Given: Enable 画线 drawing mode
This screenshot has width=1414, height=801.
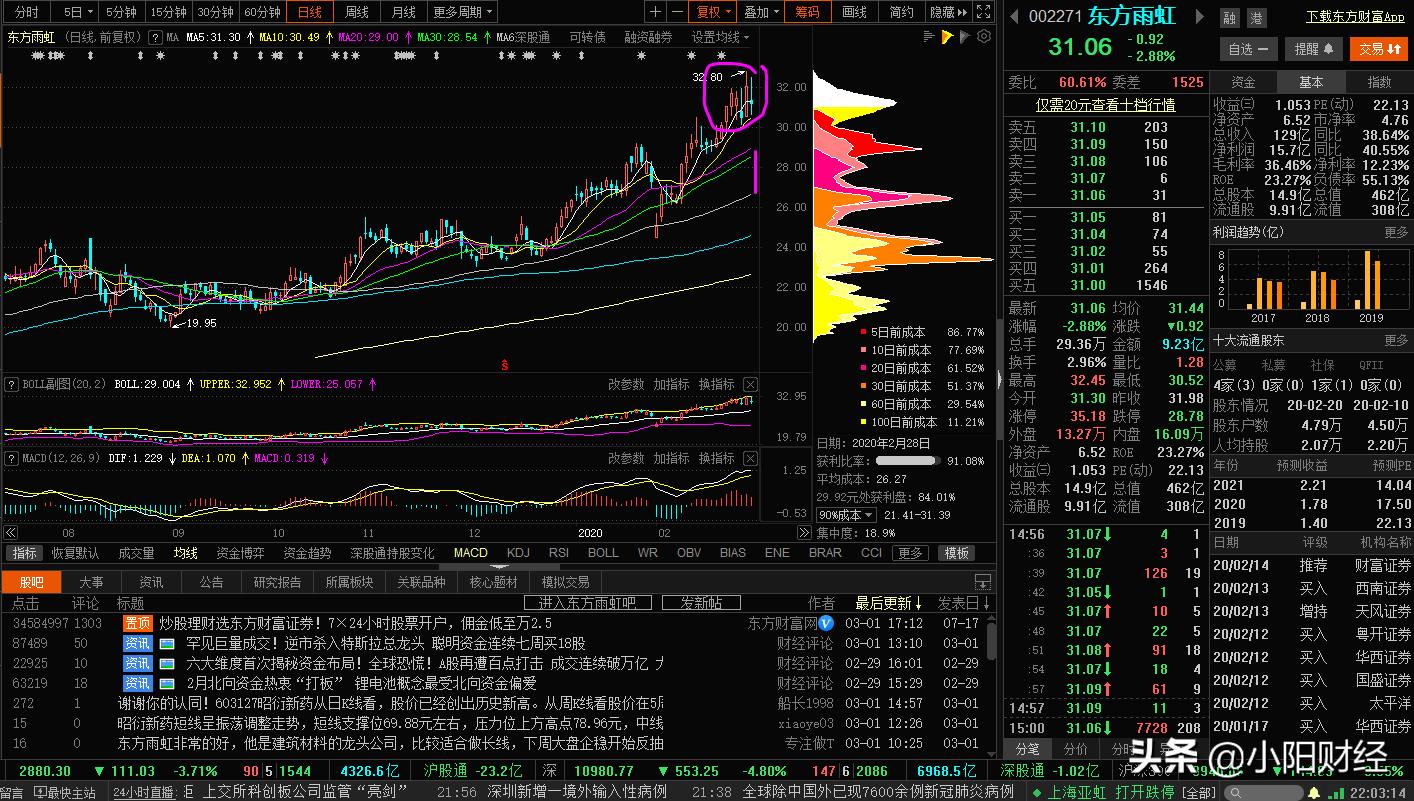Looking at the screenshot, I should [x=854, y=12].
